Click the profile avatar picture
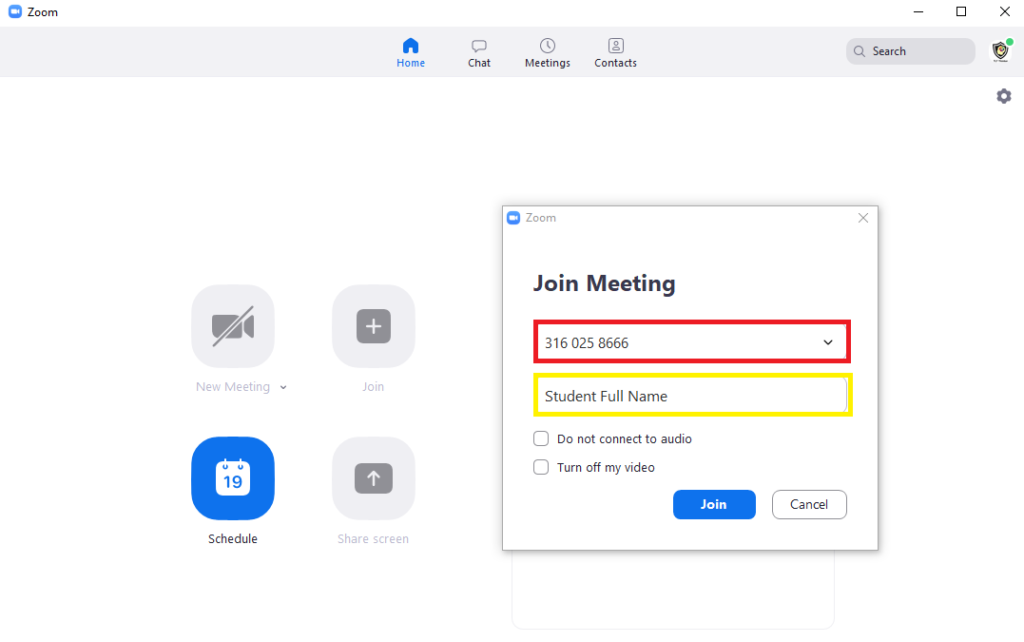This screenshot has height=642, width=1024. tap(999, 51)
